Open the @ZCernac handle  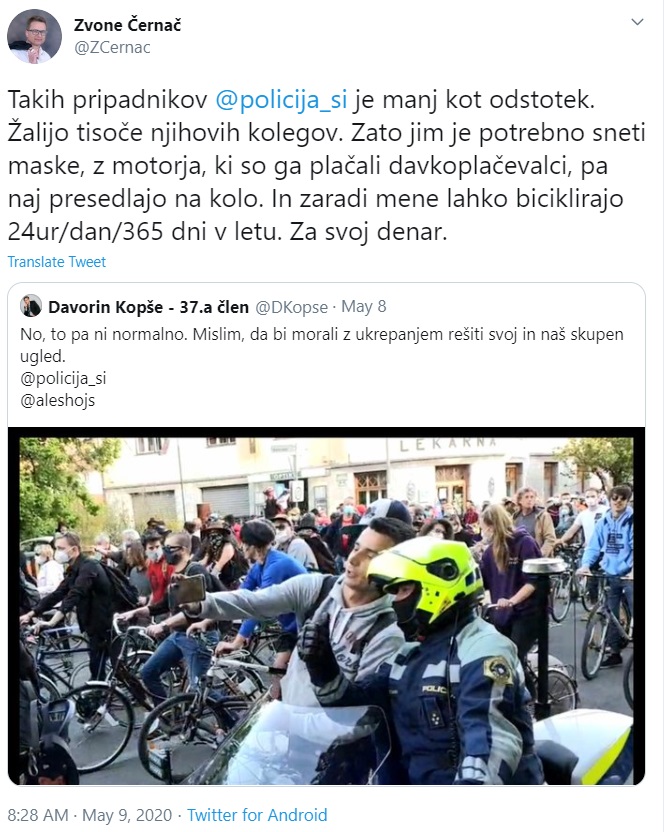(112, 48)
